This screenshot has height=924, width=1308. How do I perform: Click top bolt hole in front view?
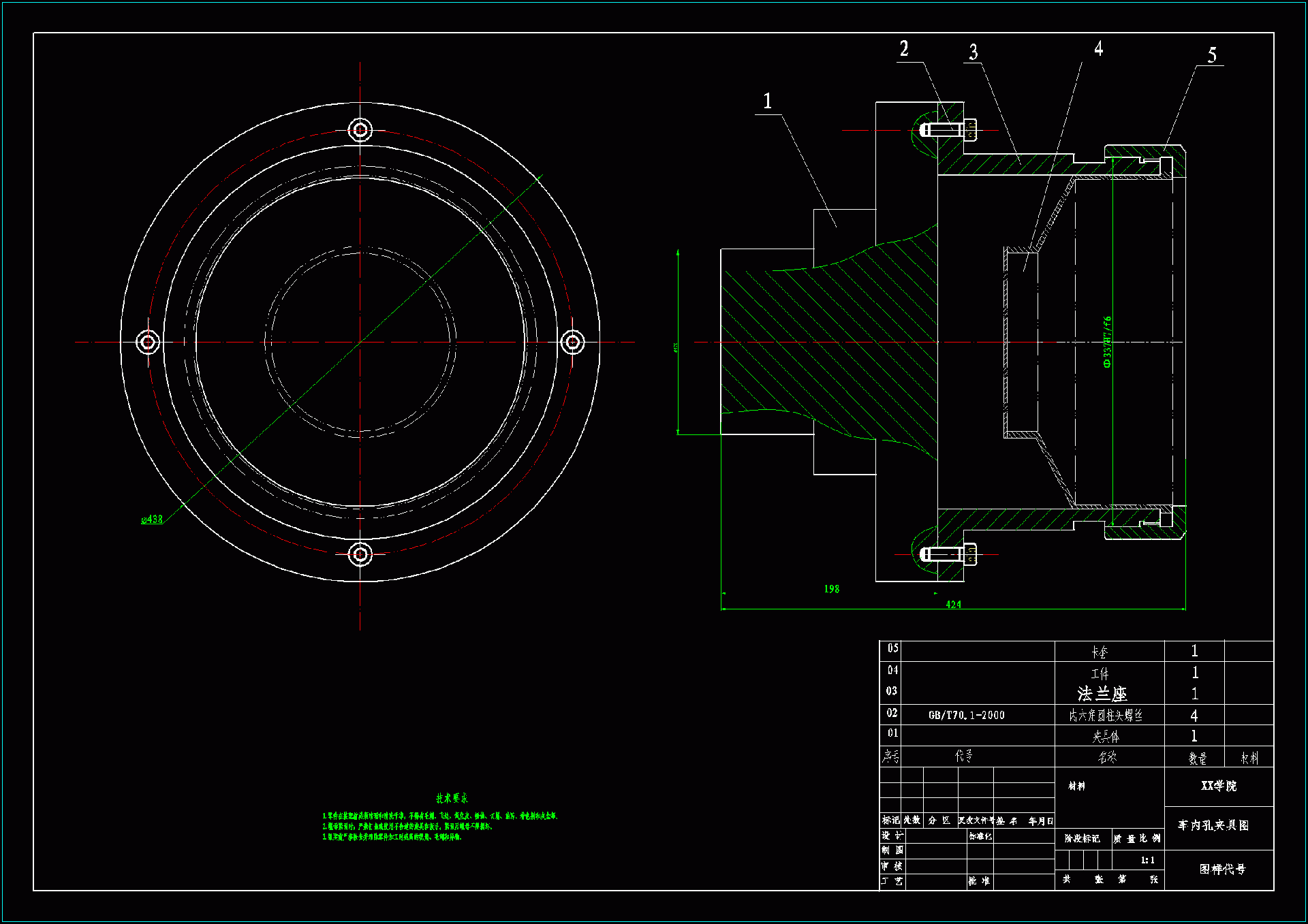[360, 129]
